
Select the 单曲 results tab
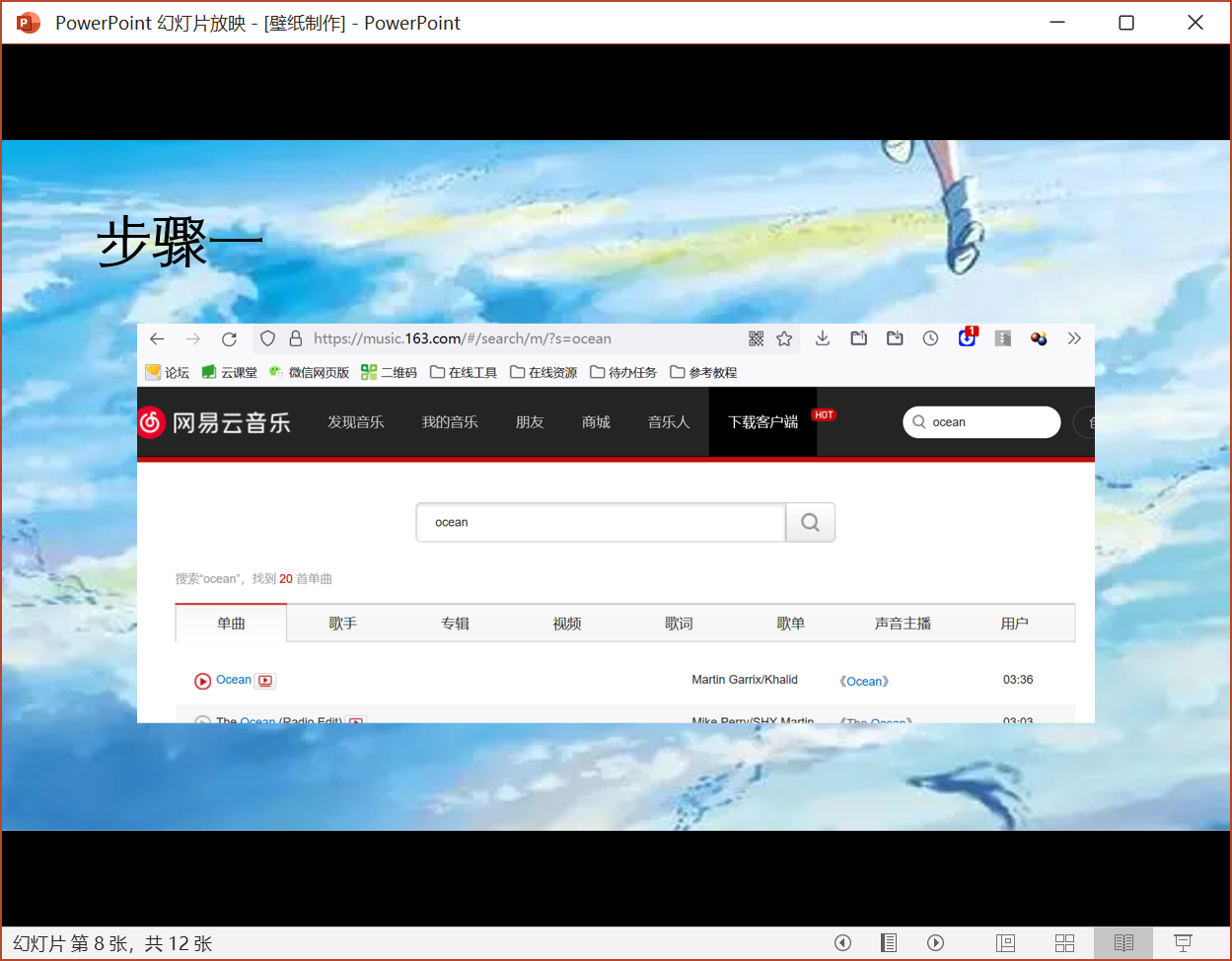(x=231, y=624)
